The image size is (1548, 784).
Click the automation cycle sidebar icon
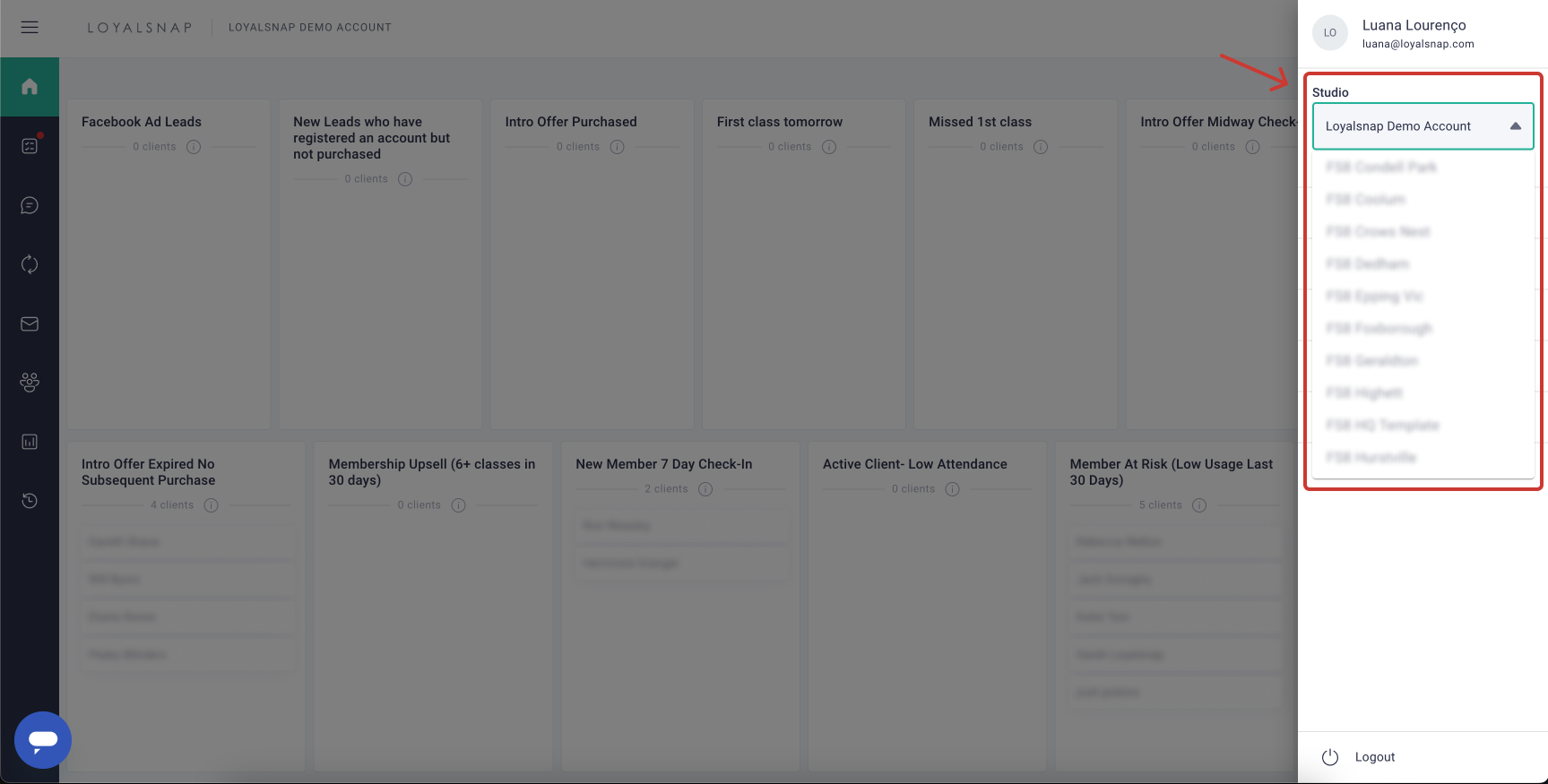(30, 264)
